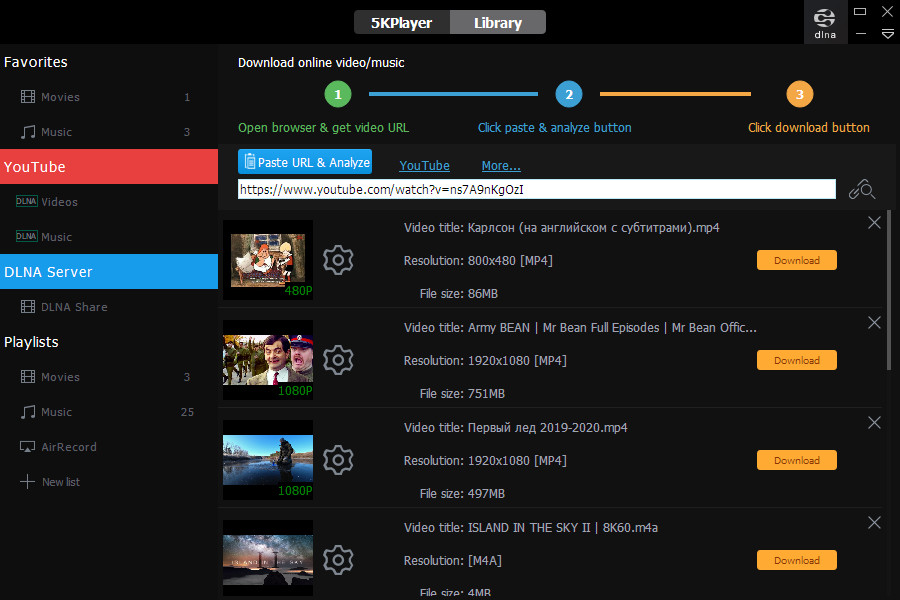Click the Playlists Music note icon
Viewport: 900px width, 600px height.
(x=28, y=412)
